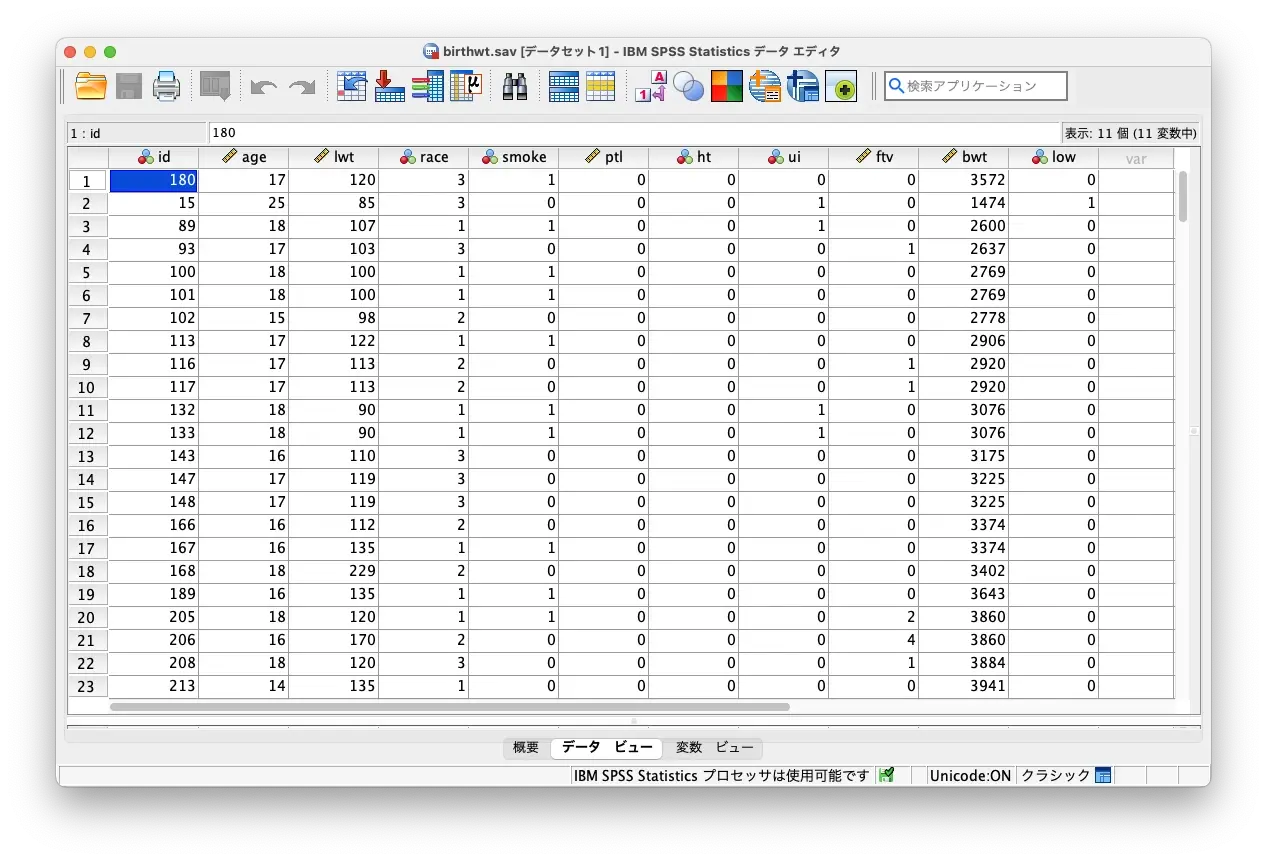Open the Weight Cases tool
Viewport: 1267px width, 861px height.
click(601, 86)
